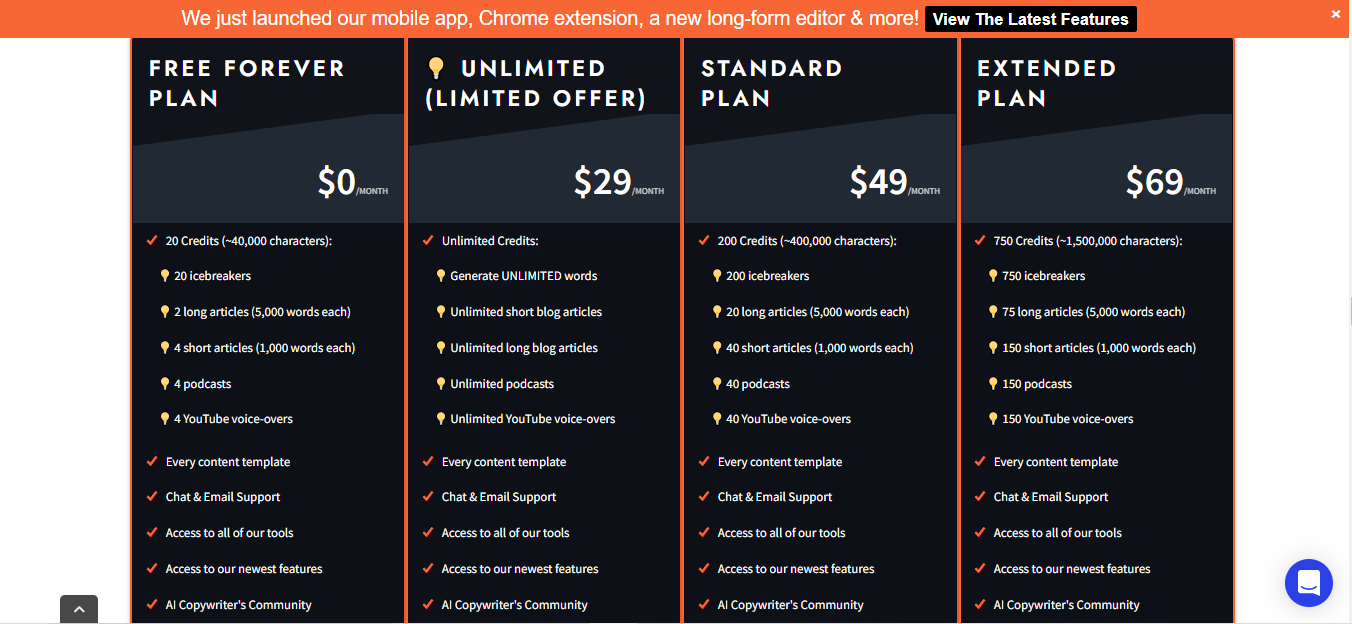Click lightbulb next to 150 podcasts

point(993,384)
